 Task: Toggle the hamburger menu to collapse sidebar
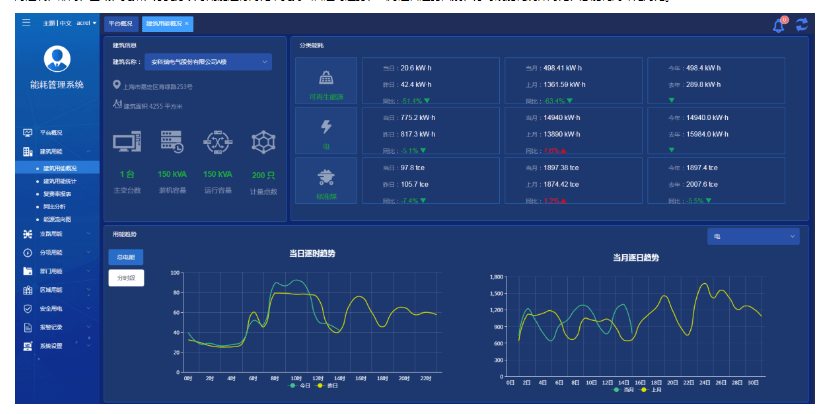tap(26, 23)
